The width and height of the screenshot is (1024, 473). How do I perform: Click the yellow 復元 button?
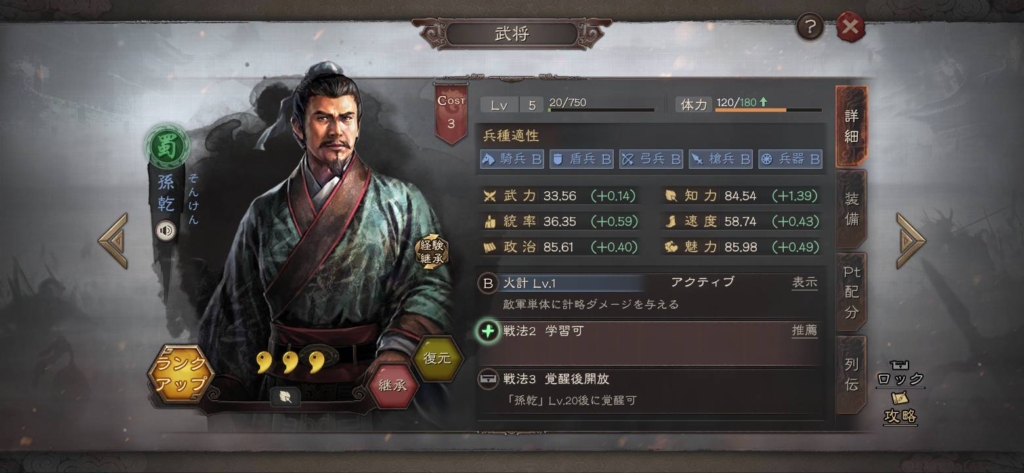438,359
